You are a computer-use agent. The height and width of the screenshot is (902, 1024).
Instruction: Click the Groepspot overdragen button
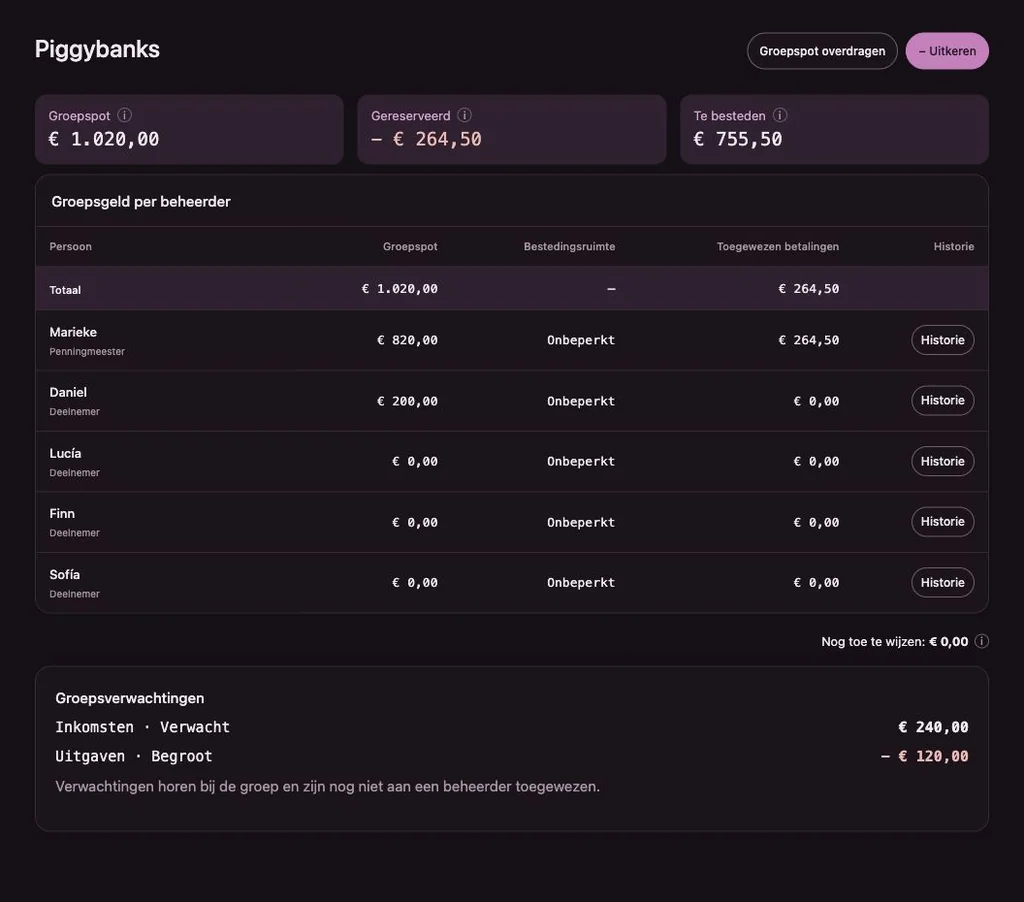point(822,51)
